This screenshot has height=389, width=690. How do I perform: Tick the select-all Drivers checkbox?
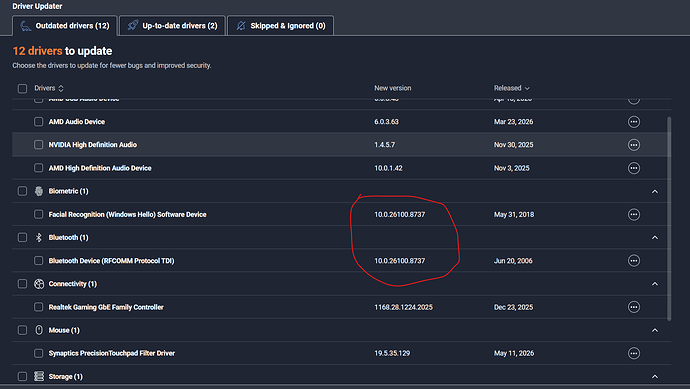[22, 88]
